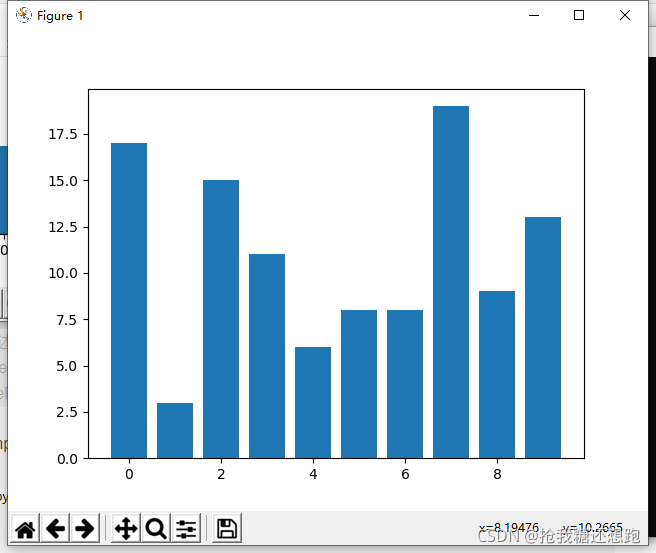Image resolution: width=656 pixels, height=553 pixels.
Task: Activate the Zoom to rectangle magnifier
Action: 156,528
